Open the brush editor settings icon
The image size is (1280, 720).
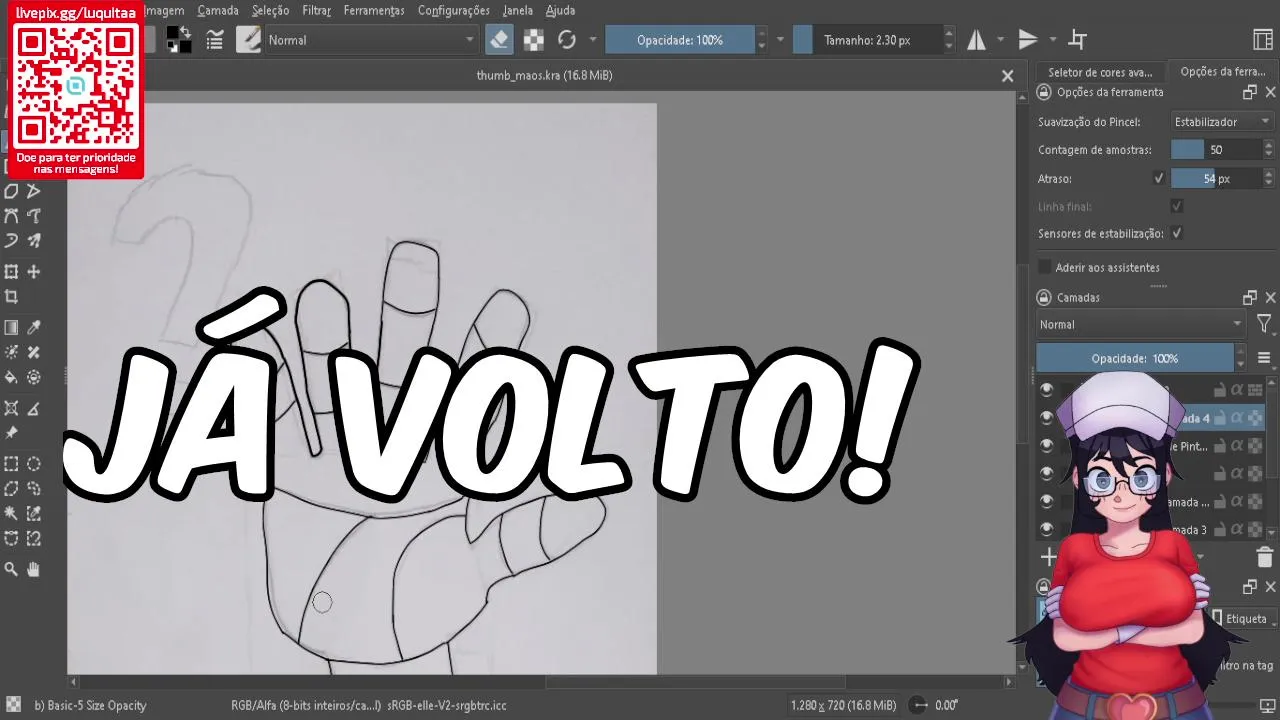pyautogui.click(x=214, y=40)
